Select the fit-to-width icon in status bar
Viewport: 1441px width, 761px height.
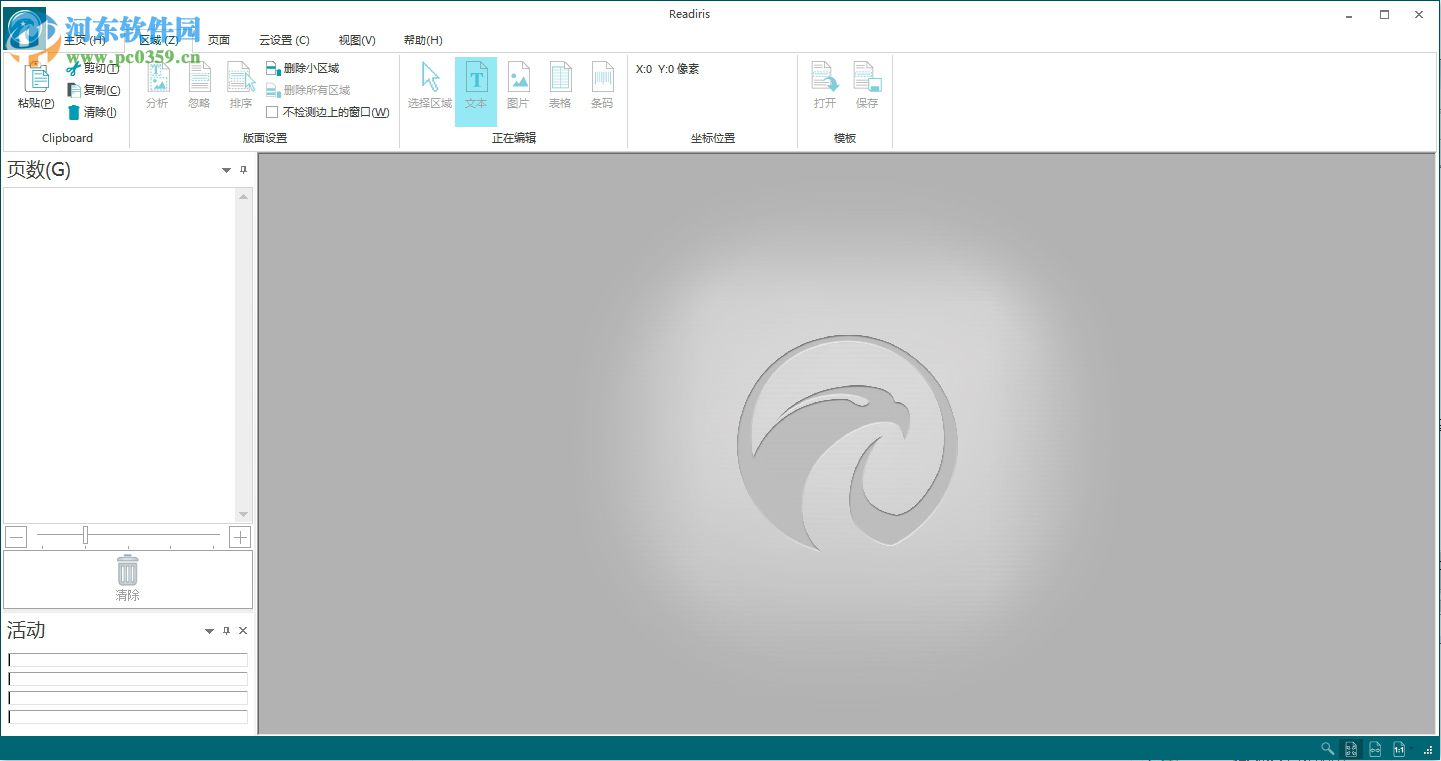click(1375, 749)
